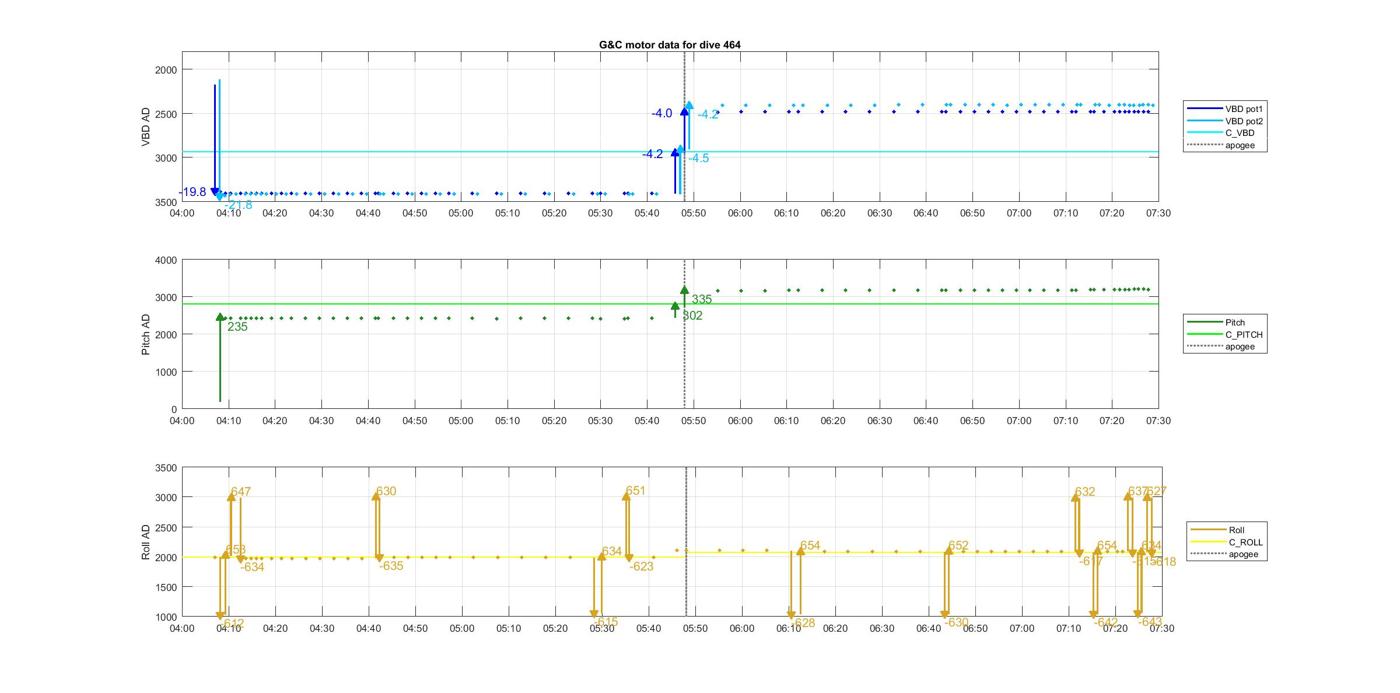Click the "-623" roll annotation
1400x693 pixels.
(x=641, y=567)
